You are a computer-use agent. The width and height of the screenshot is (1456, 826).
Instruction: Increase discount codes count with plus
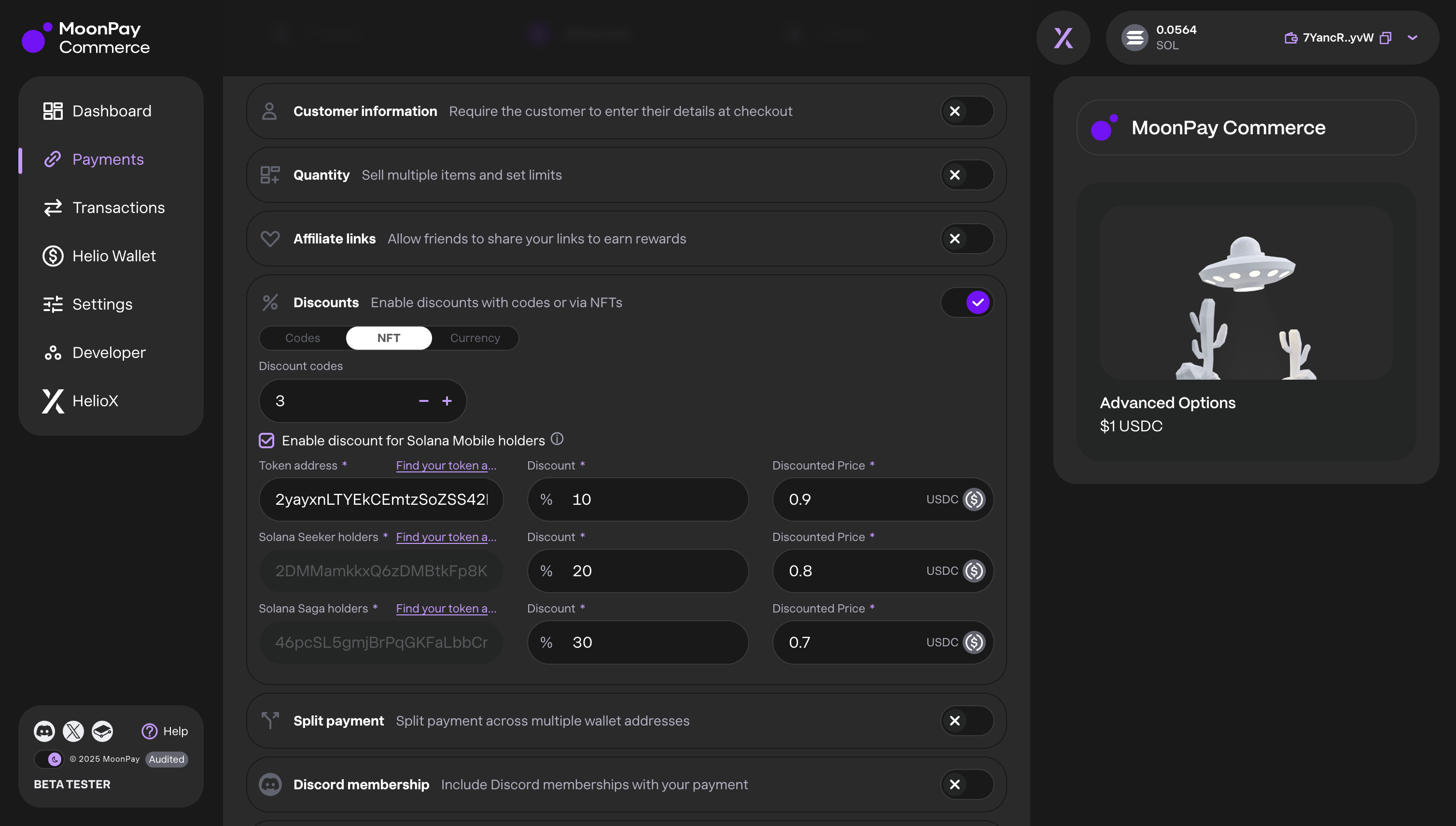pos(448,401)
